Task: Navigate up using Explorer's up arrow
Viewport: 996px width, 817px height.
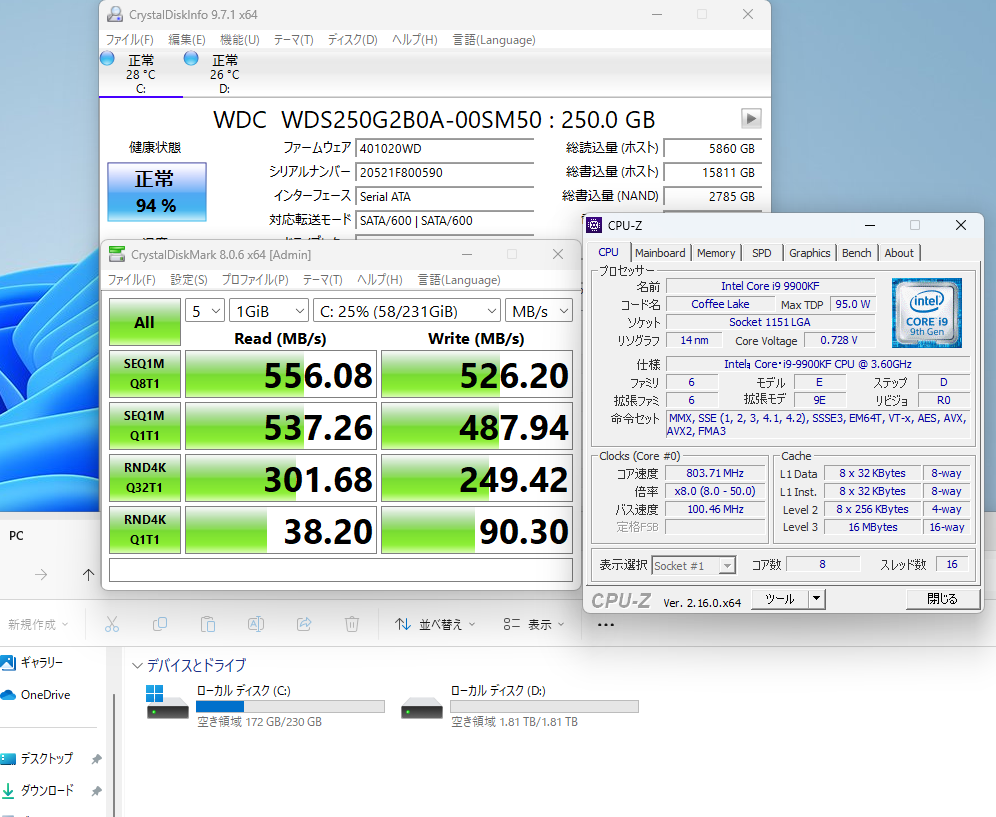Action: [88, 574]
